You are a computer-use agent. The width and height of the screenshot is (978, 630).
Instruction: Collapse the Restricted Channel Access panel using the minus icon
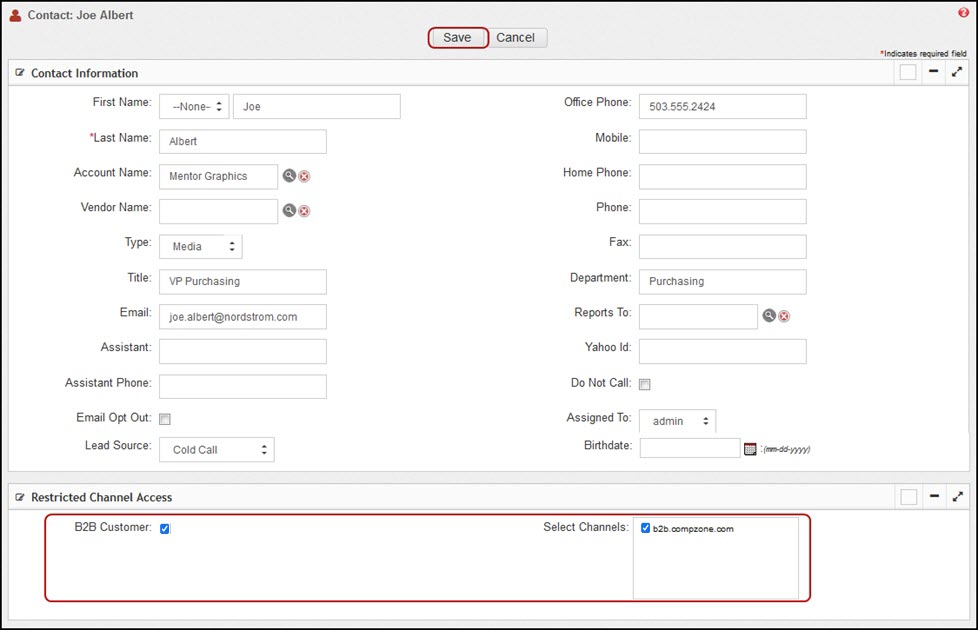934,497
